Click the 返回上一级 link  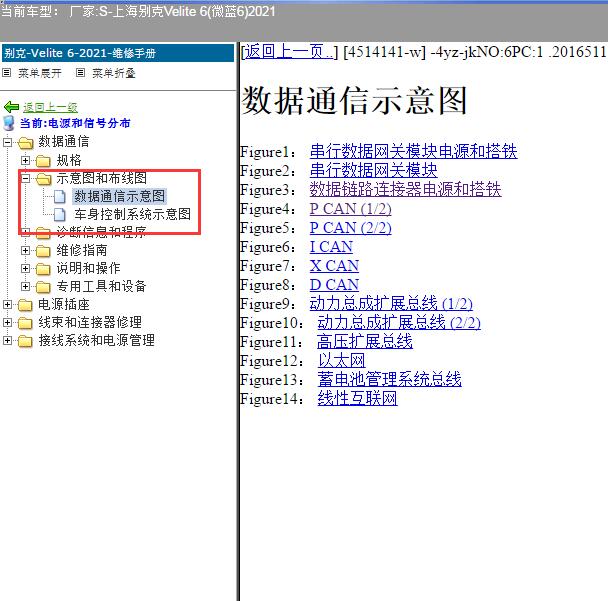coord(50,107)
